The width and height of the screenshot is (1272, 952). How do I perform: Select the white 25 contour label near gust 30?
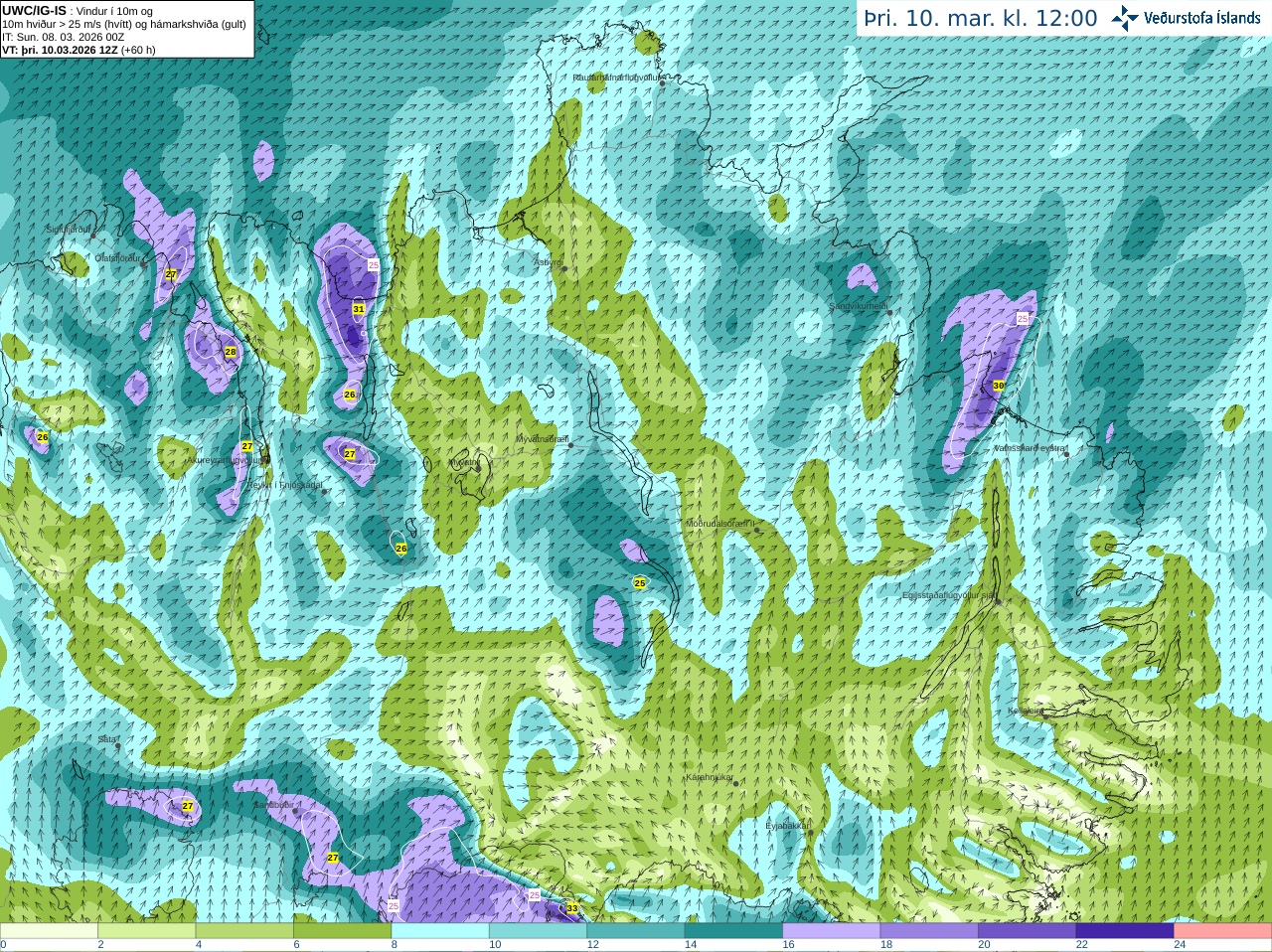[1023, 319]
